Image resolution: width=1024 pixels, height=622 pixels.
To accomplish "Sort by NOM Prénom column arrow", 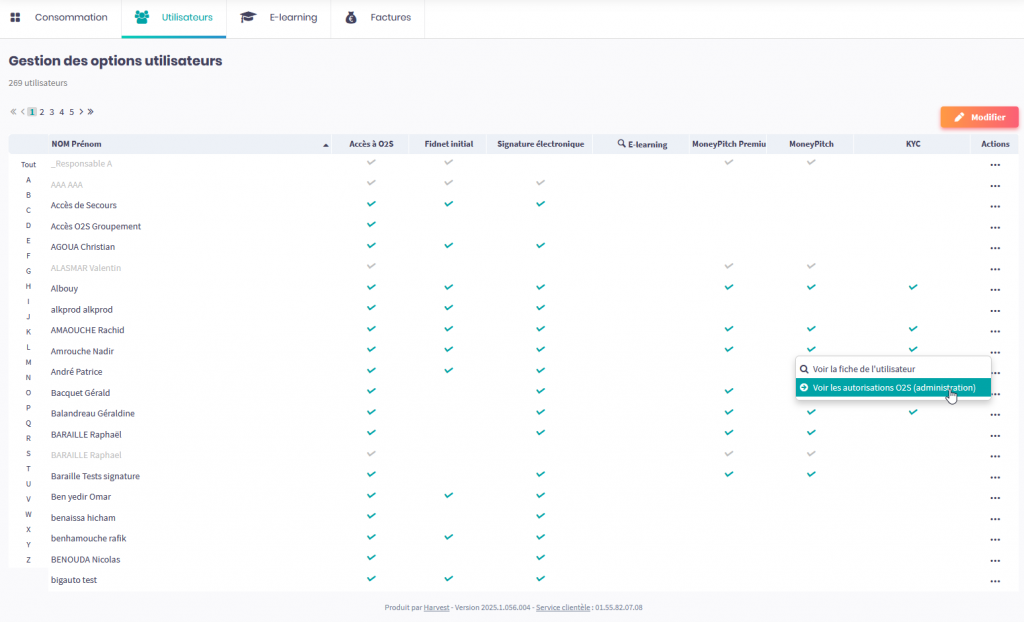I will (x=326, y=145).
